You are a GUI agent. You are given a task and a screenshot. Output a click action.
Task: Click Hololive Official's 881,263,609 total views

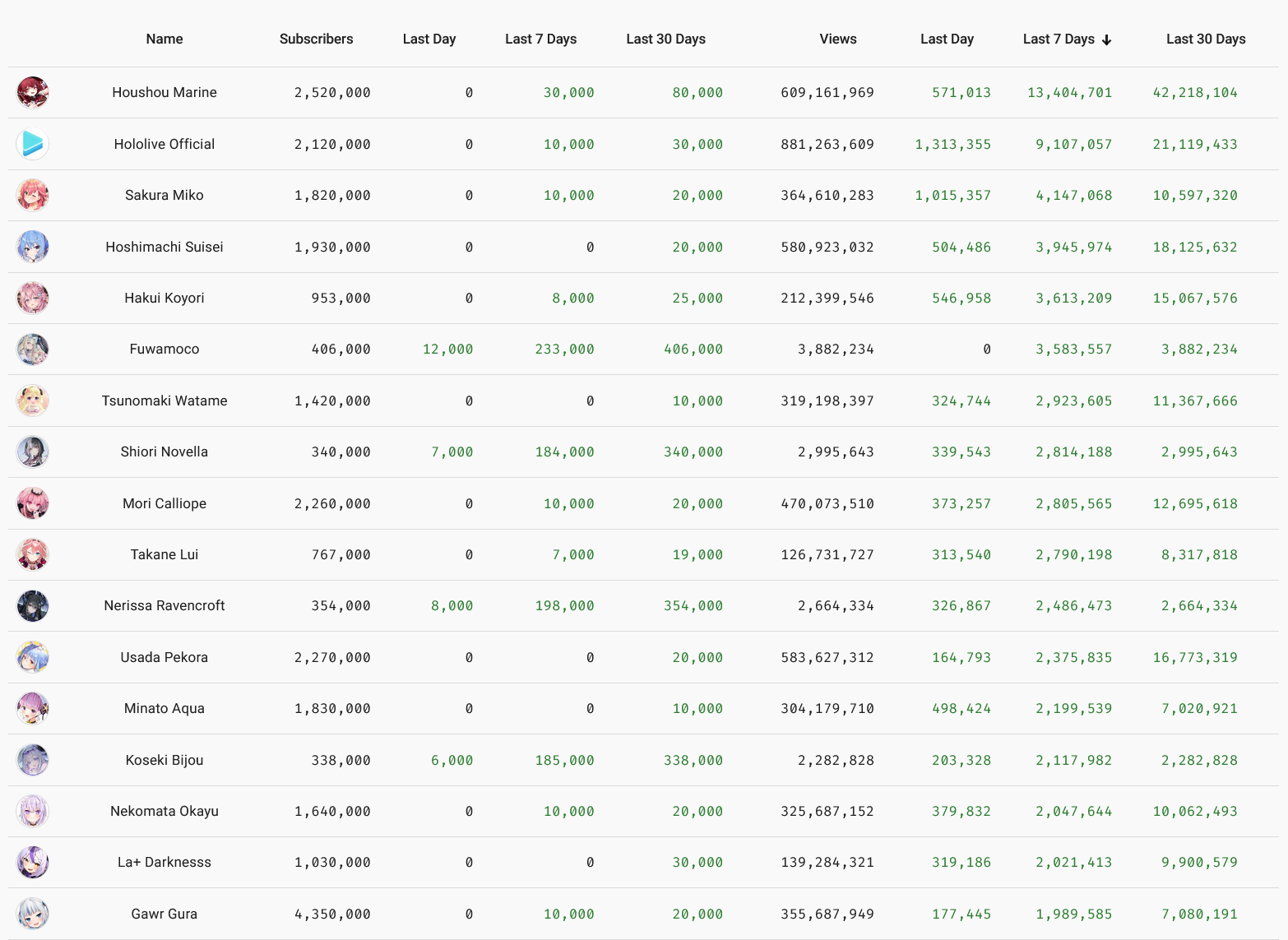click(x=827, y=144)
